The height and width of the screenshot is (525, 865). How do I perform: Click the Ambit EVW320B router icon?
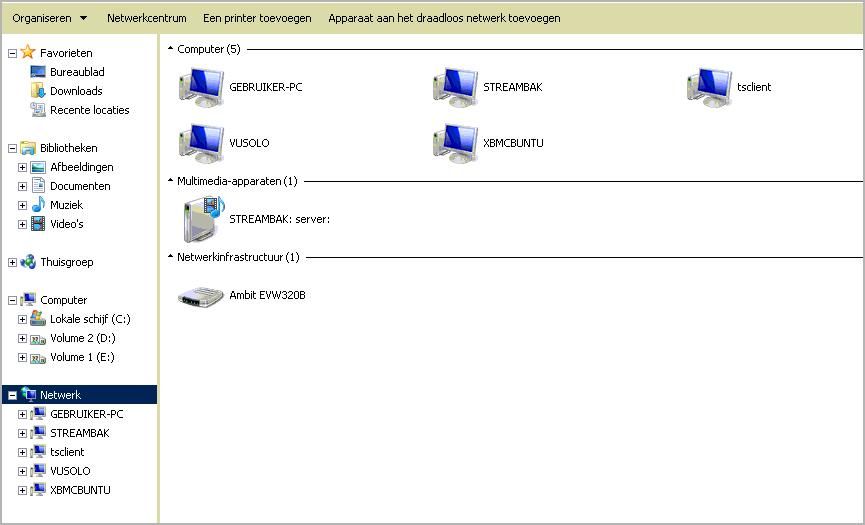[x=201, y=296]
